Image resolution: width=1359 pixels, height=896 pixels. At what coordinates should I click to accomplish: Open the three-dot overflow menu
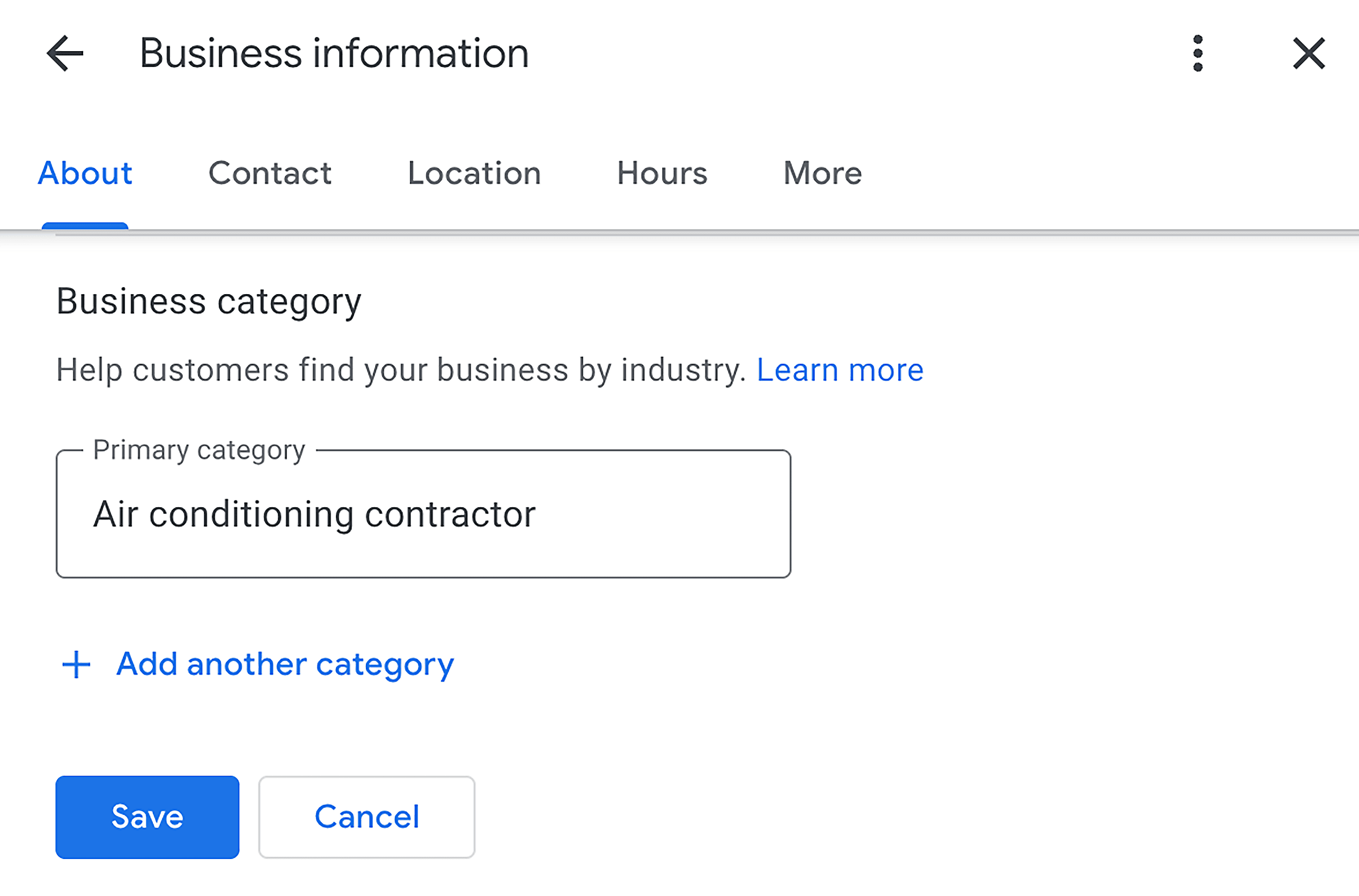tap(1198, 53)
